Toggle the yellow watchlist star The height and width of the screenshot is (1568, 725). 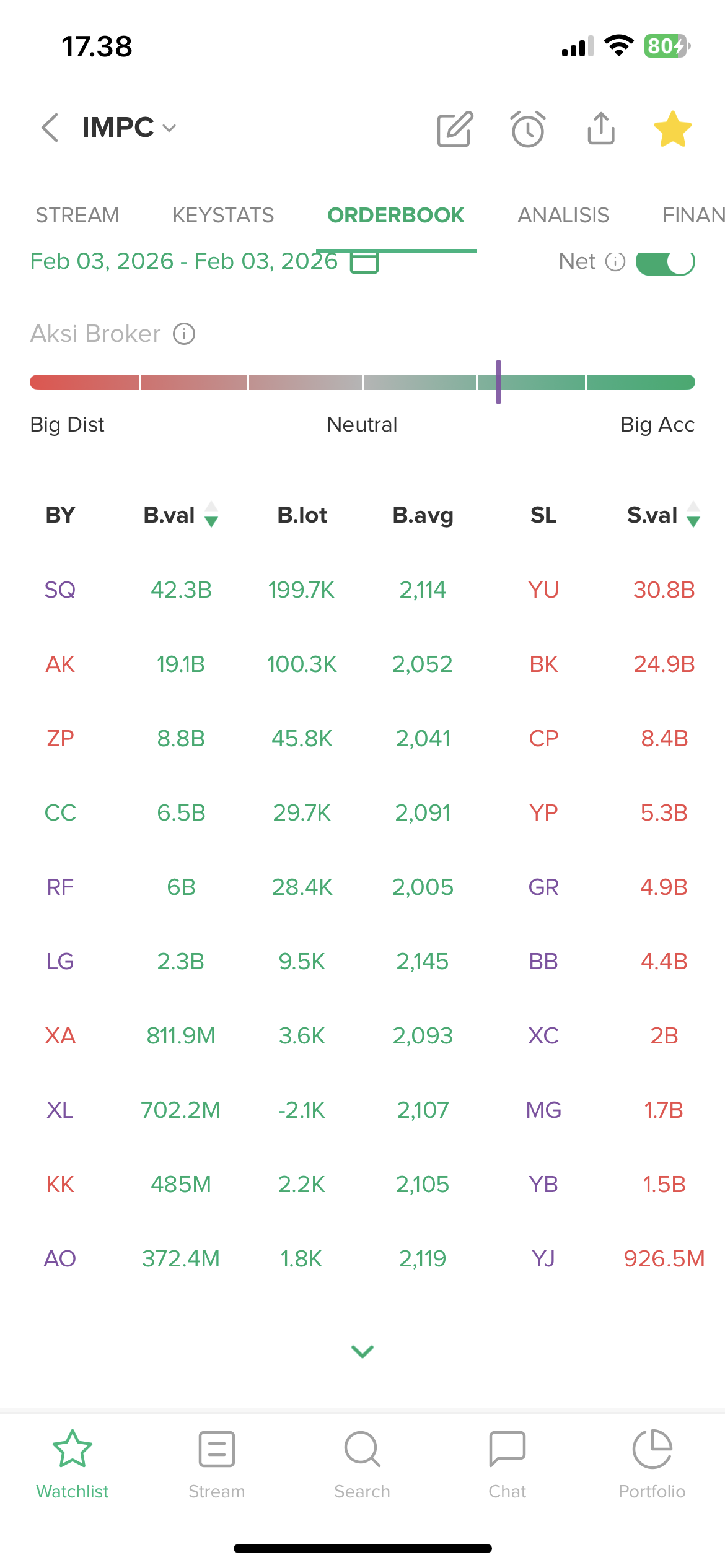(x=672, y=129)
